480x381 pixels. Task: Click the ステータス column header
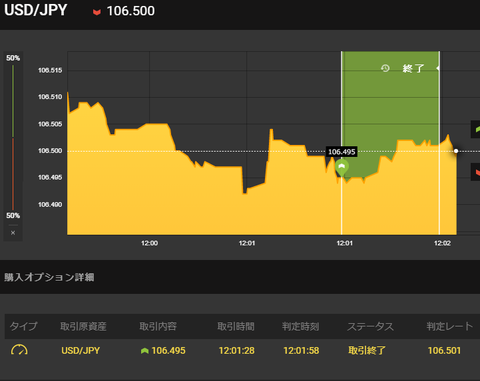click(370, 326)
